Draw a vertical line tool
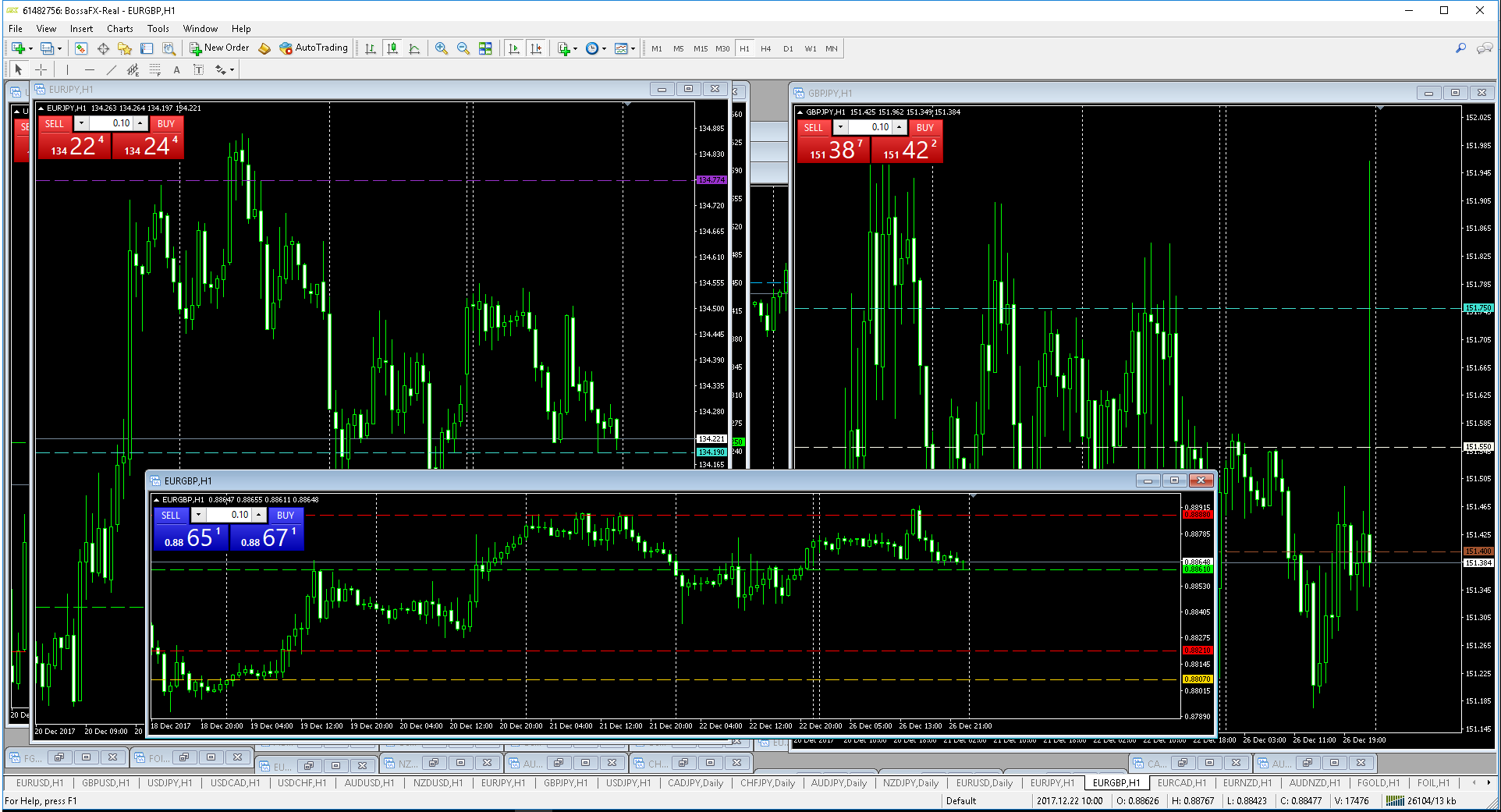This screenshot has width=1501, height=812. 68,69
